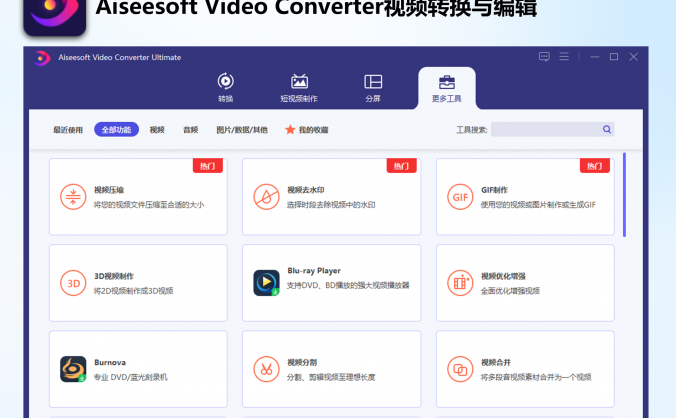
Task: Focus the 工具搜索 search field
Action: pyautogui.click(x=552, y=129)
